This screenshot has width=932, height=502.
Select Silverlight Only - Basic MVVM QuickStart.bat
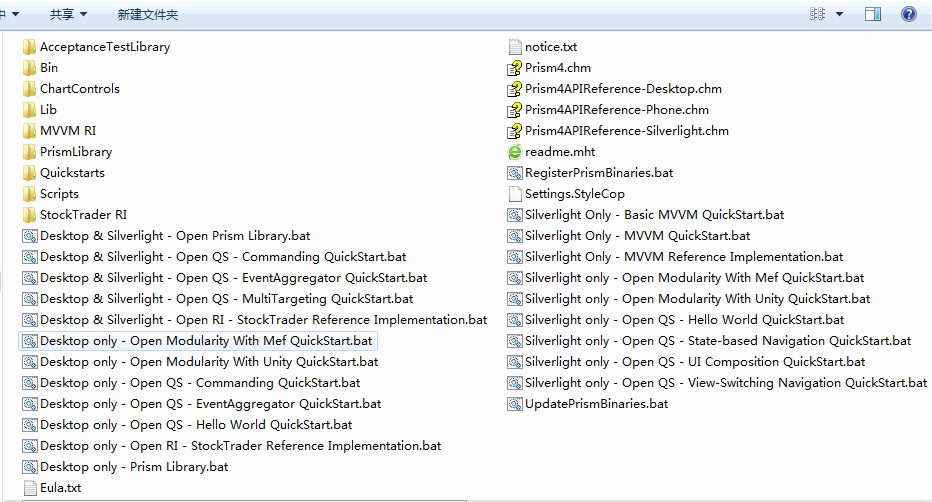646,215
